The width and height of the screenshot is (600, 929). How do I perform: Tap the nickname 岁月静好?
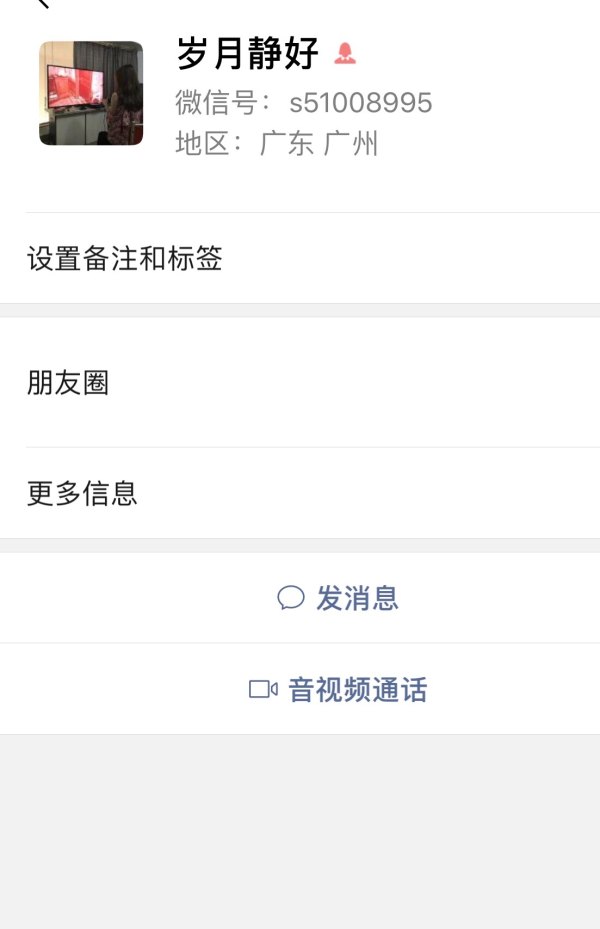[x=248, y=53]
